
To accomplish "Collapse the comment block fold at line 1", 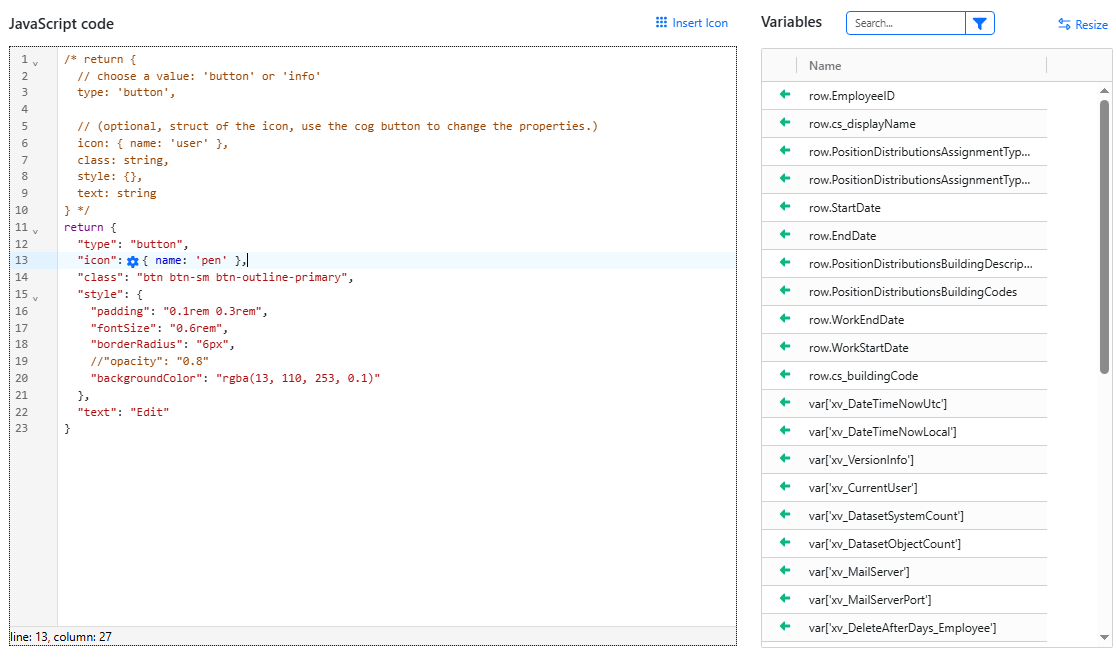I will pos(36,63).
